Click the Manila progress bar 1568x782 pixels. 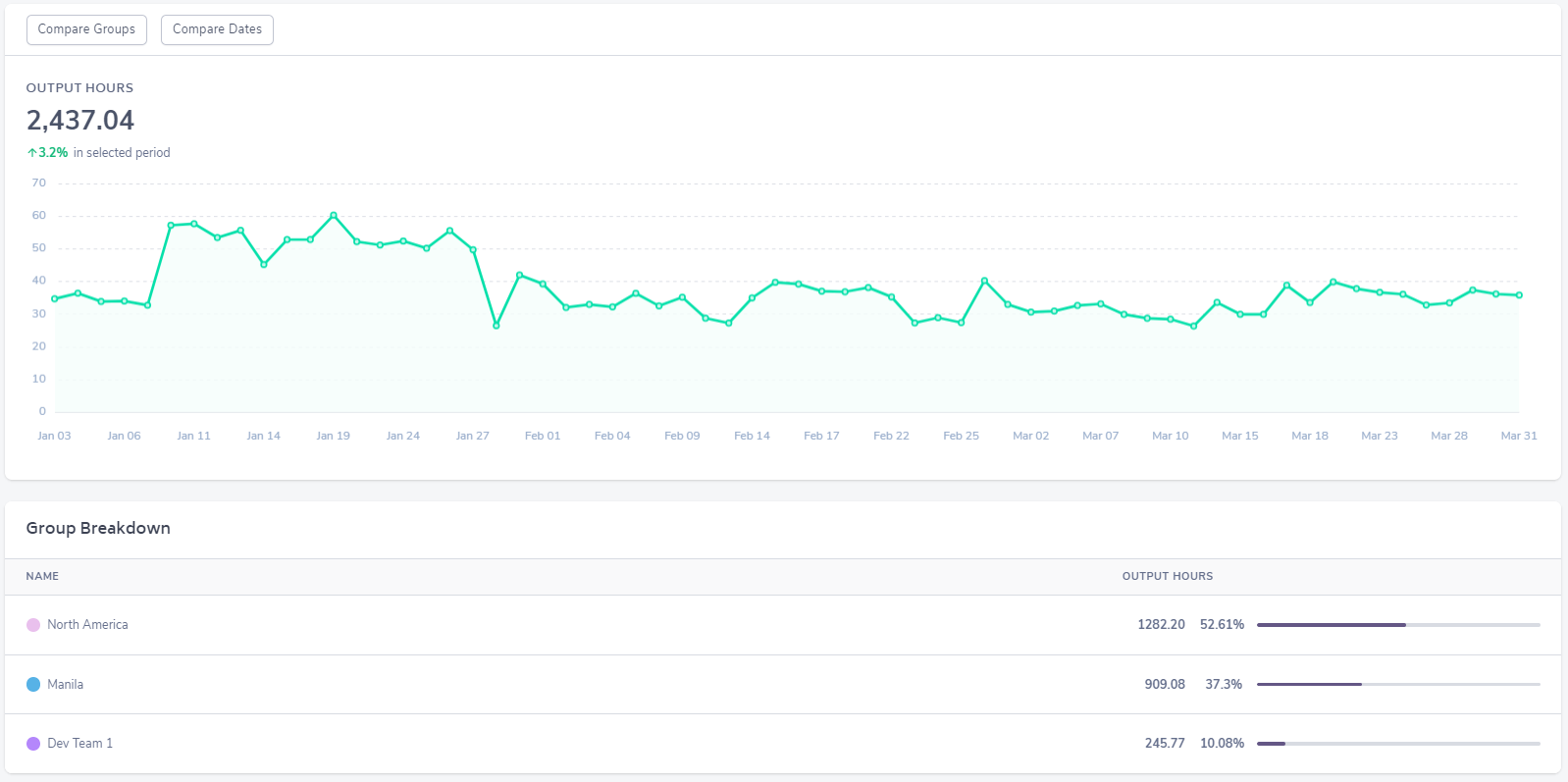coord(1397,685)
